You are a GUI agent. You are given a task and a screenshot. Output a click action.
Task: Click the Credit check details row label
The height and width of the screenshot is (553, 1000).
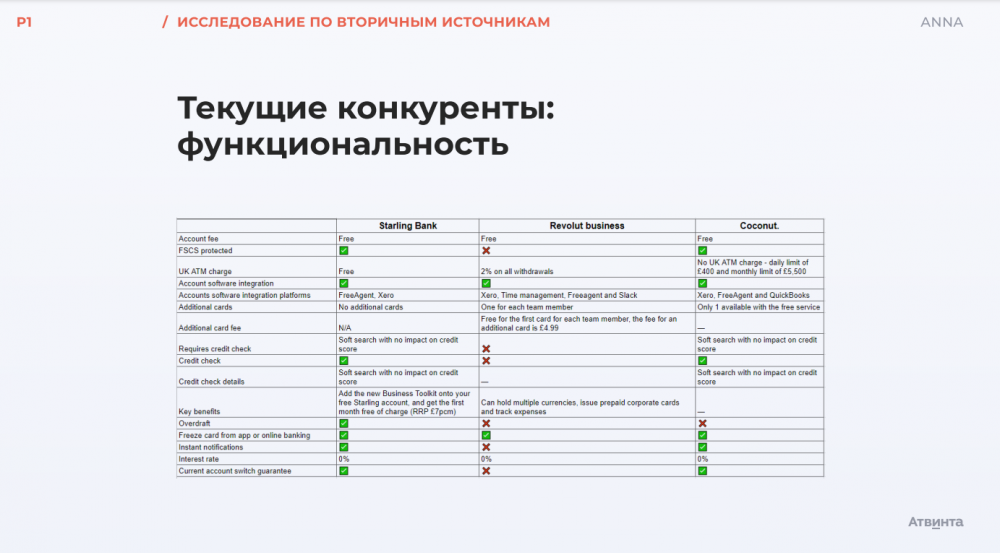pos(211,381)
